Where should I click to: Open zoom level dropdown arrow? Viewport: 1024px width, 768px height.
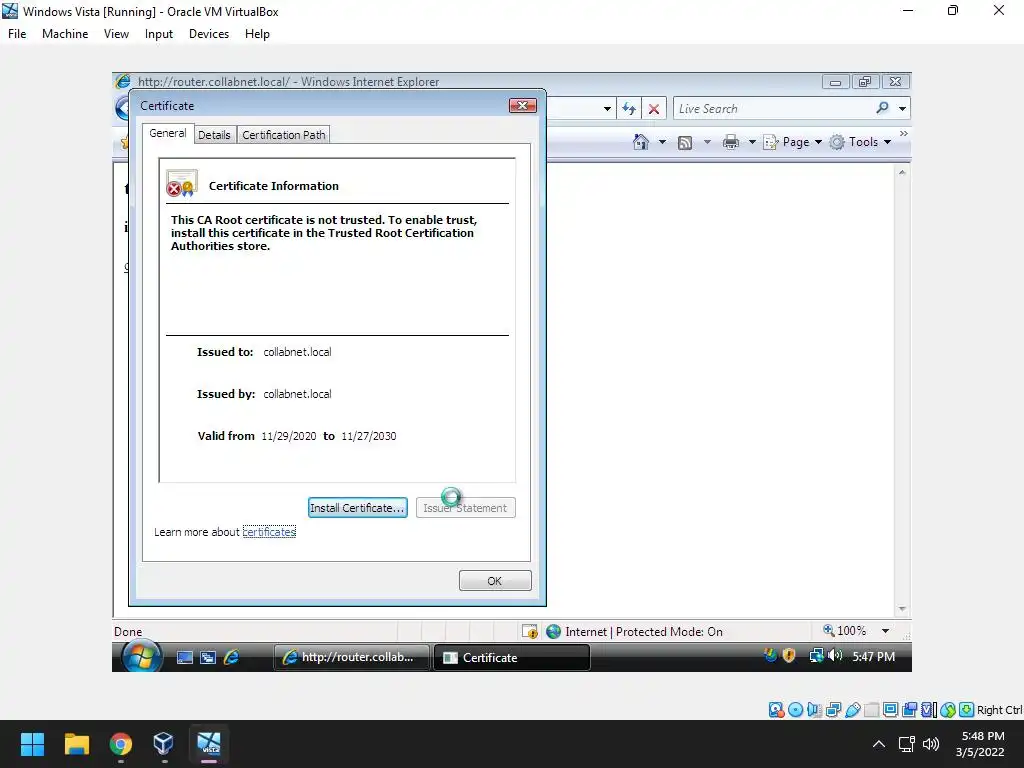(886, 631)
